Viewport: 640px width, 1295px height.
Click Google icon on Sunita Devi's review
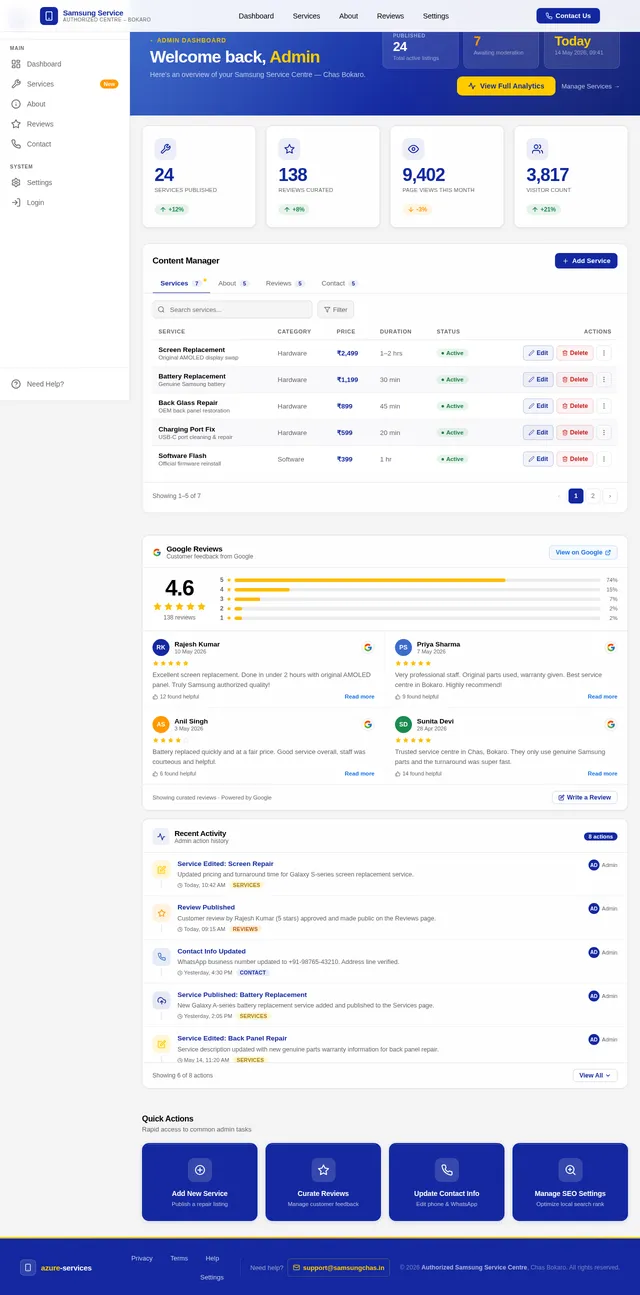pos(611,724)
